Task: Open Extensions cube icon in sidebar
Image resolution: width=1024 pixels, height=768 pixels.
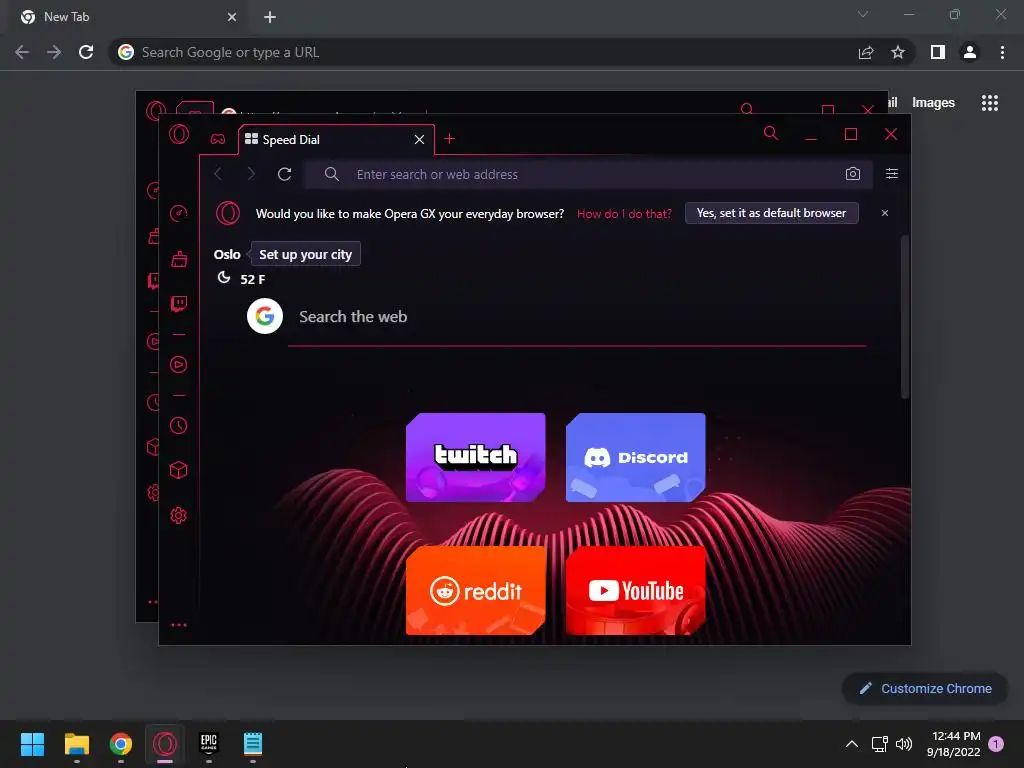Action: 179,470
